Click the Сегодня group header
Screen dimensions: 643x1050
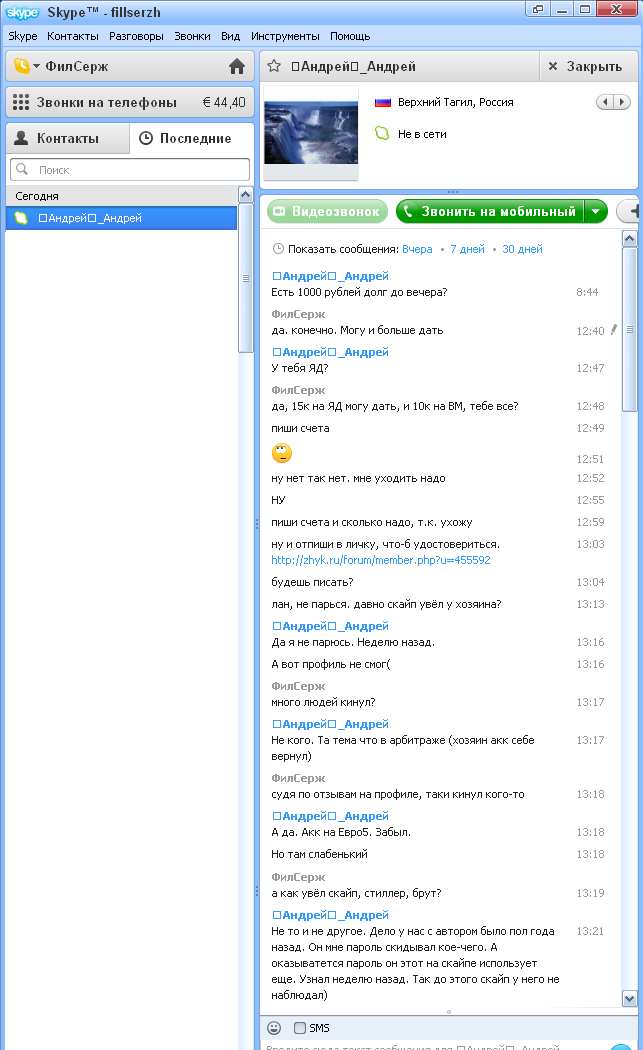121,196
